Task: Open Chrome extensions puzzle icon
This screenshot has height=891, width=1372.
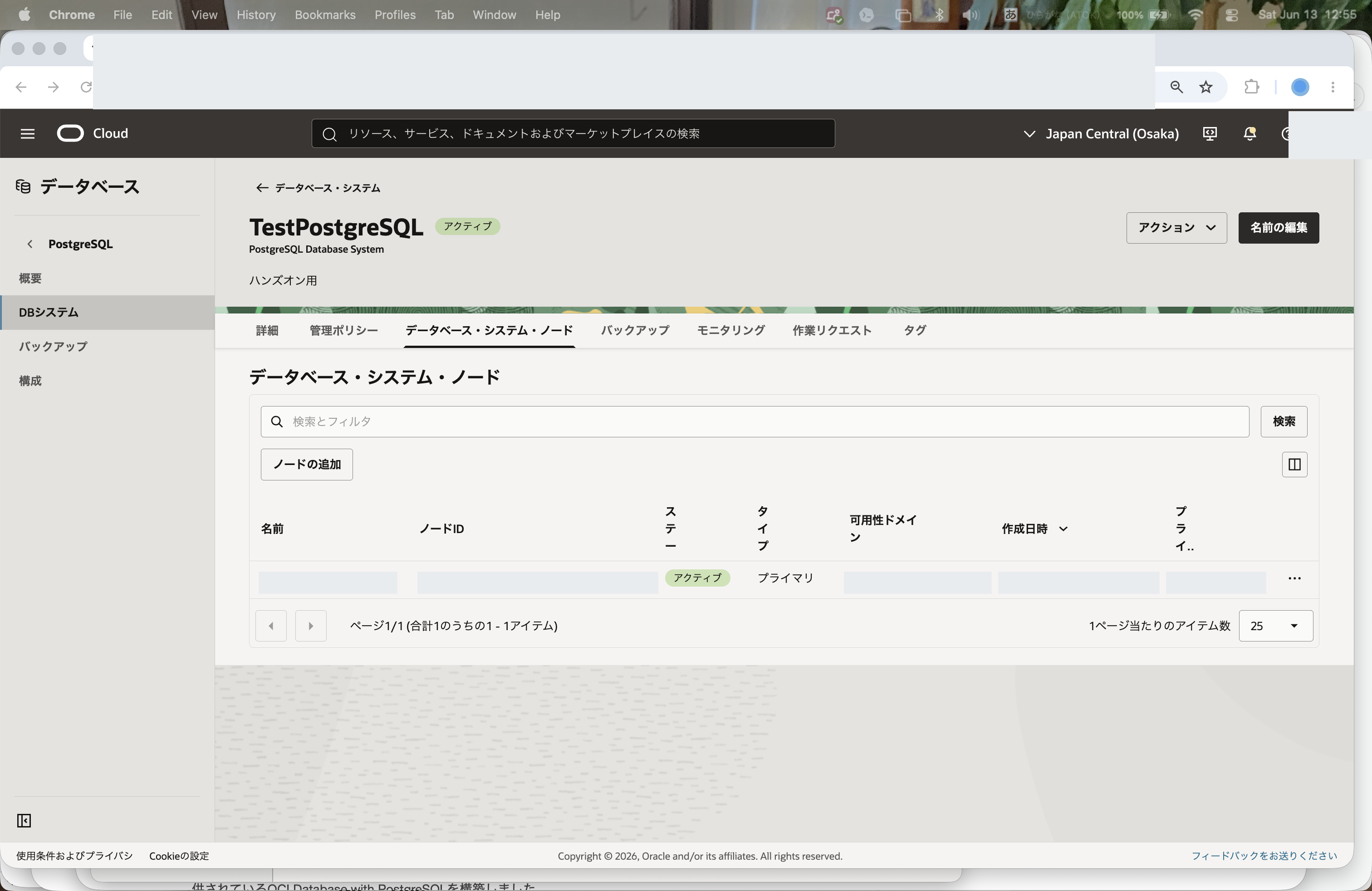Action: click(1251, 87)
